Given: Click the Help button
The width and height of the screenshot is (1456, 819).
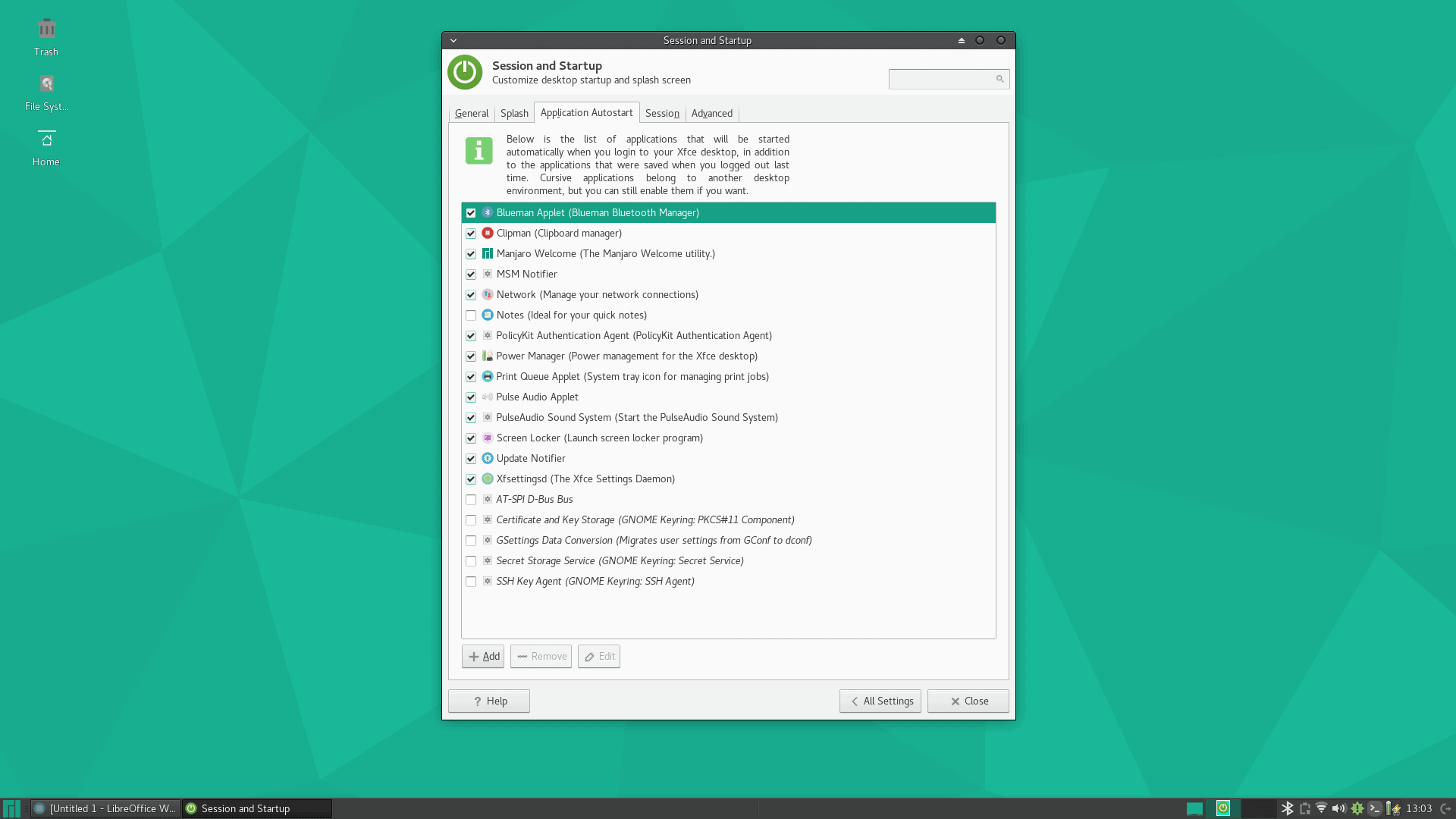Looking at the screenshot, I should click(x=488, y=701).
